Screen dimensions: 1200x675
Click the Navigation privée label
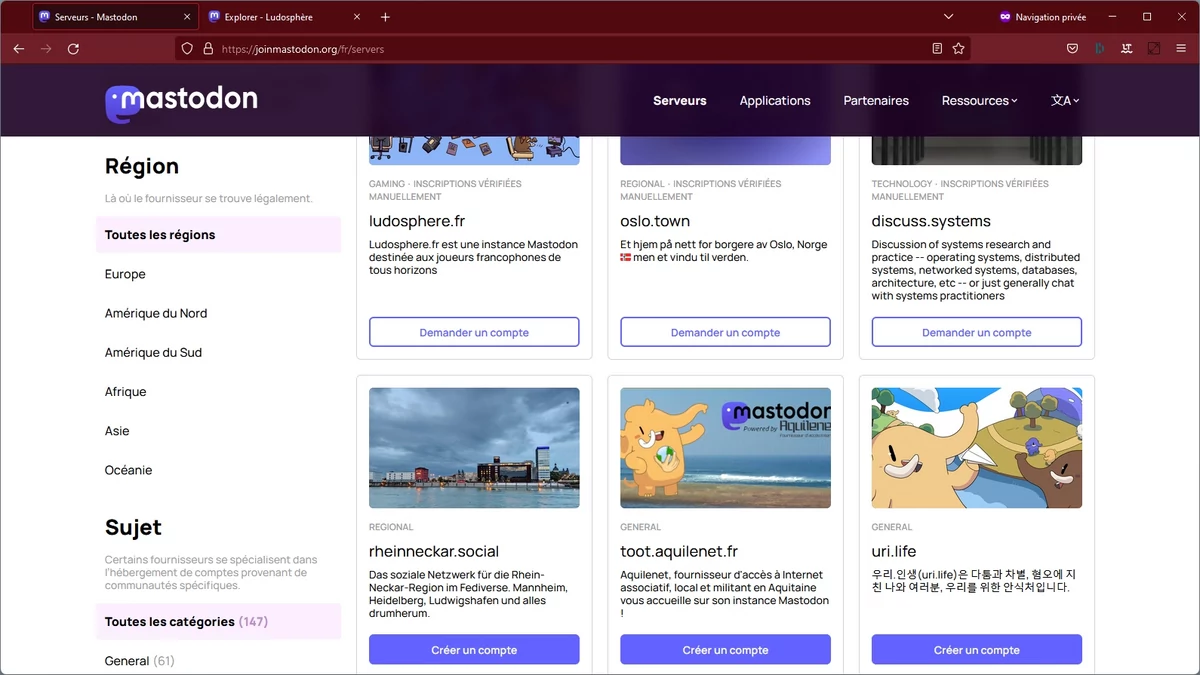[1050, 17]
